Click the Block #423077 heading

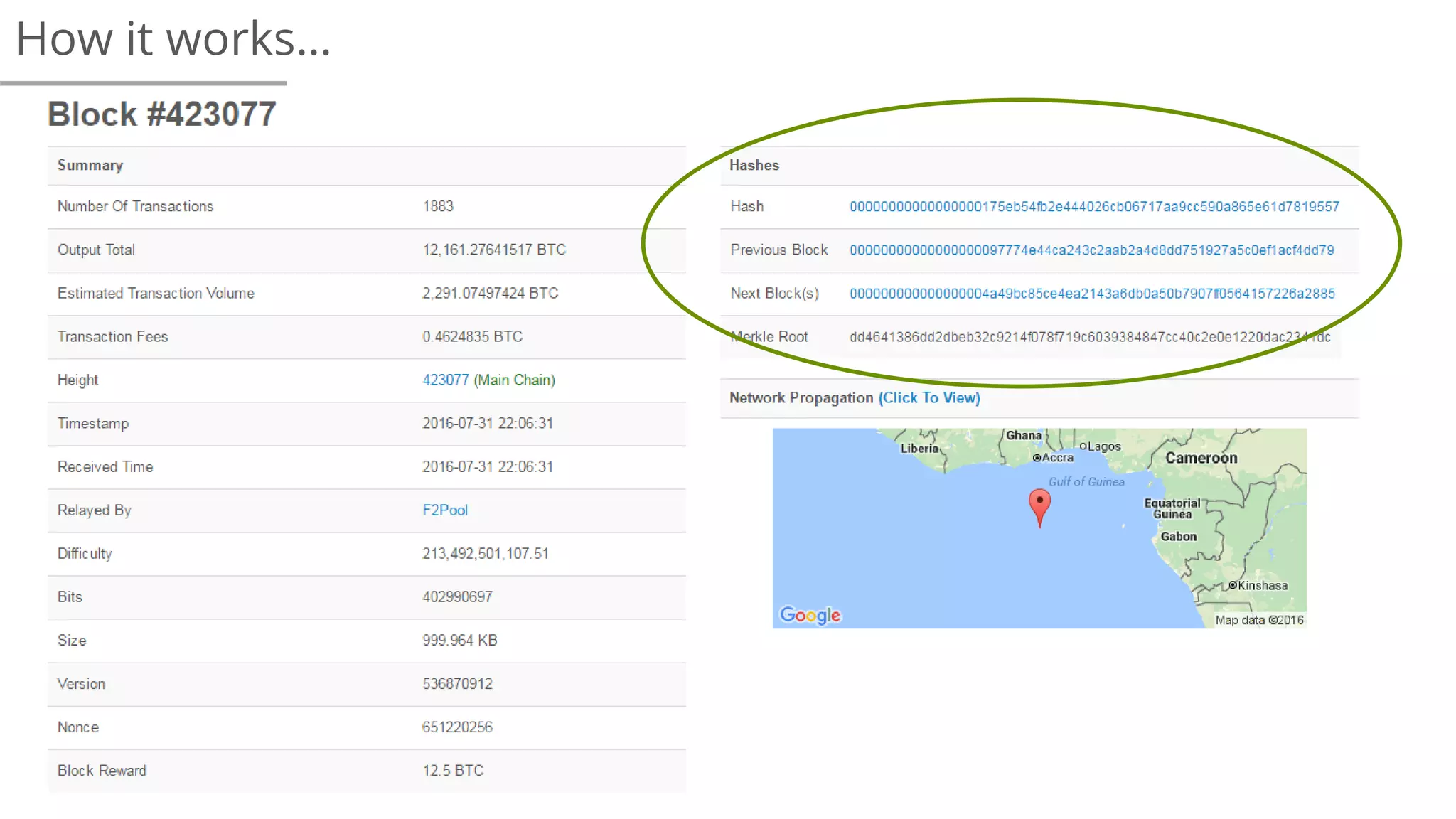pos(162,114)
